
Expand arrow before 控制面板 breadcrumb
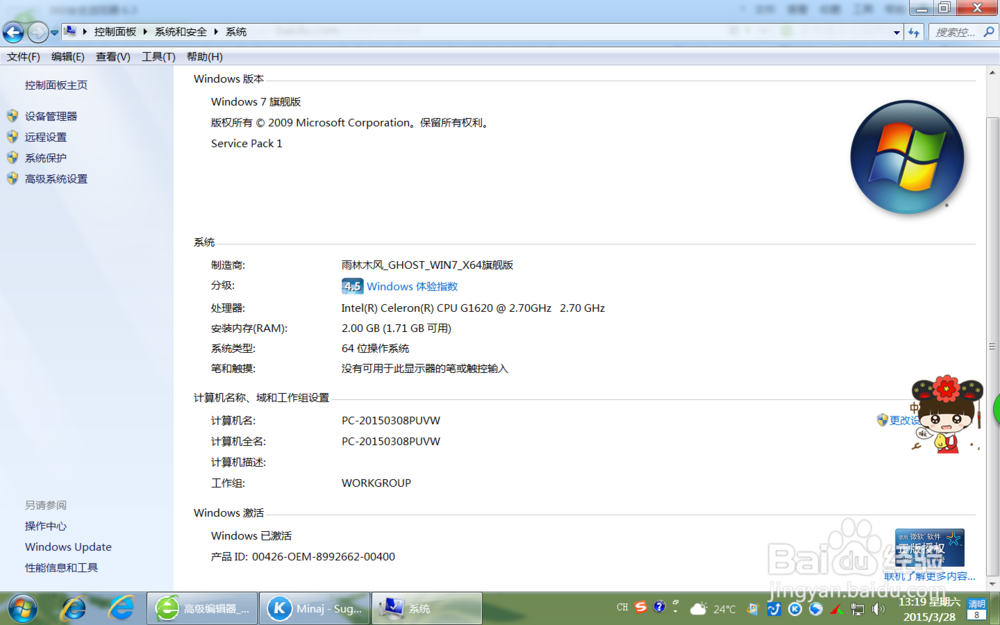[x=84, y=31]
